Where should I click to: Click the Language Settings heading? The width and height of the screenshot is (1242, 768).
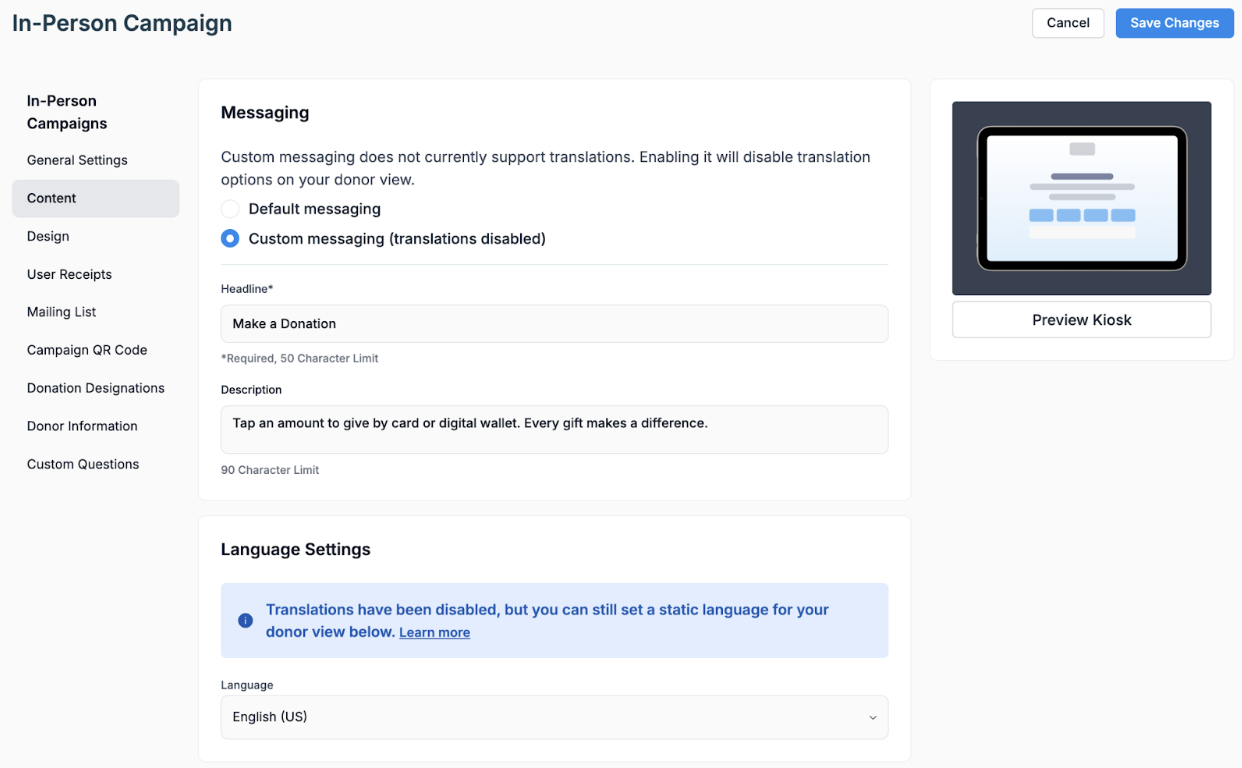tap(295, 549)
